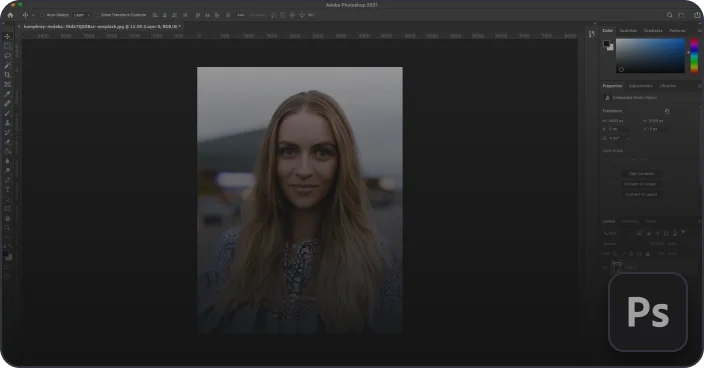Open the angle dropdown in Transform section

tap(627, 138)
